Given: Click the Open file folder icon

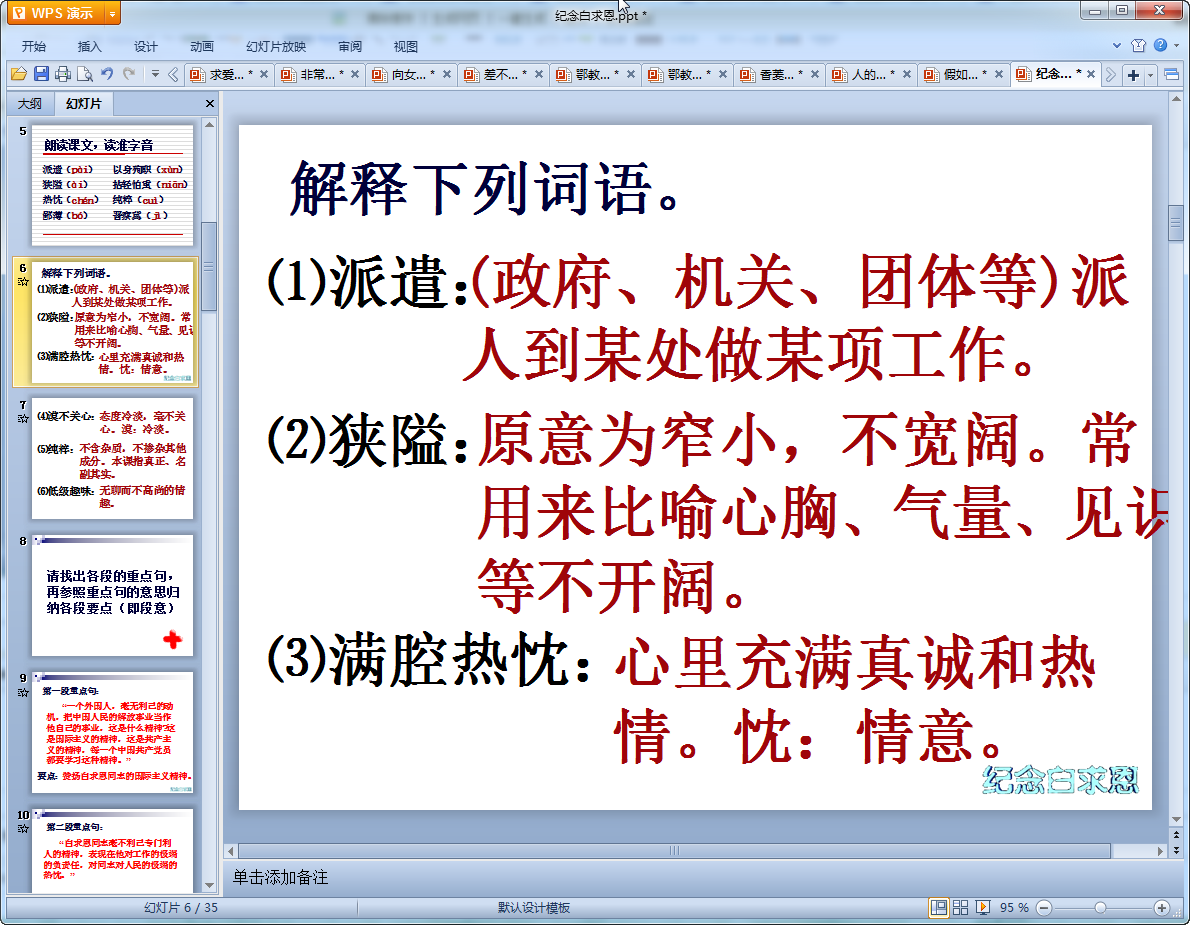Looking at the screenshot, I should (x=19, y=74).
